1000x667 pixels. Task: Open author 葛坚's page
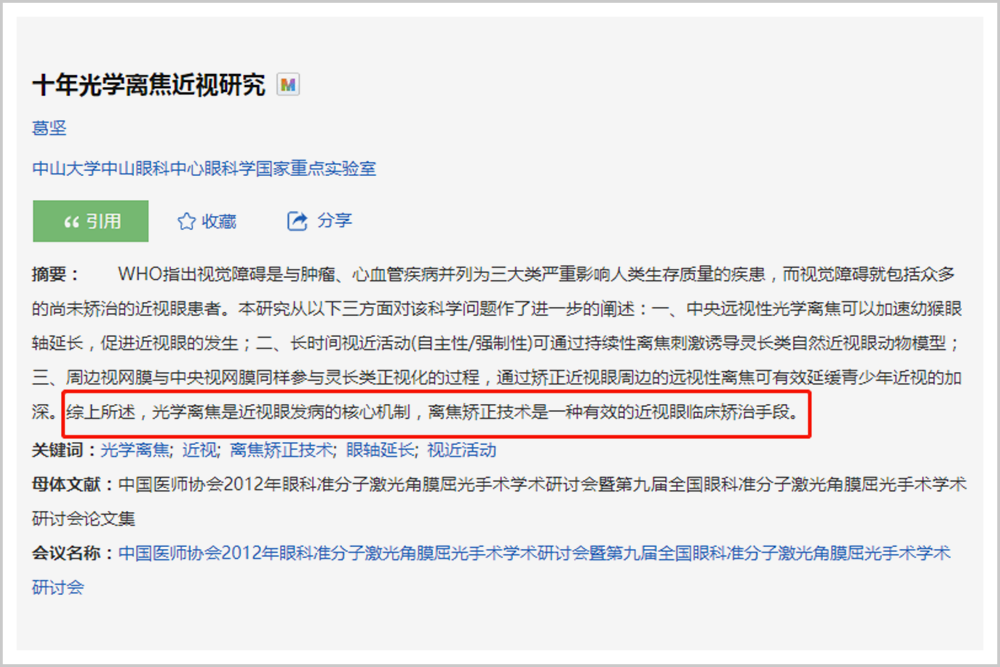click(49, 128)
